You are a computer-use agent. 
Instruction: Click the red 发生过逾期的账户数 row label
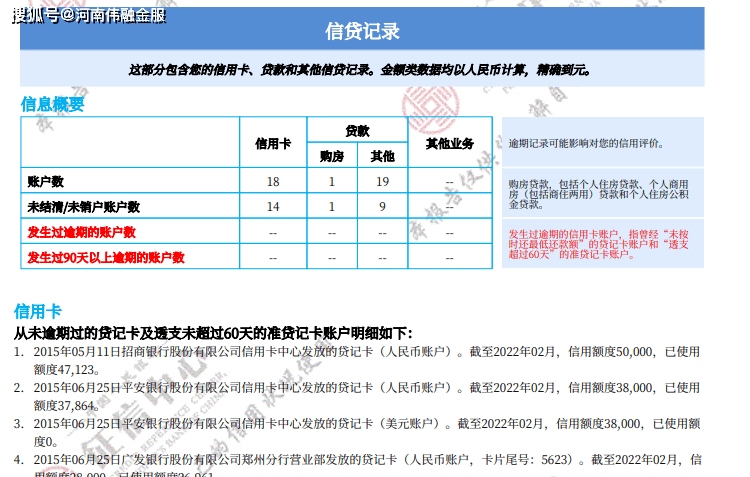click(x=81, y=232)
